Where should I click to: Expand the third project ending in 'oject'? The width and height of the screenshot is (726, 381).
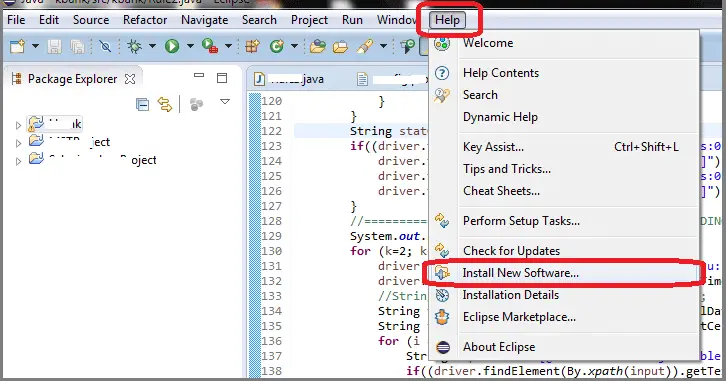[x=18, y=162]
